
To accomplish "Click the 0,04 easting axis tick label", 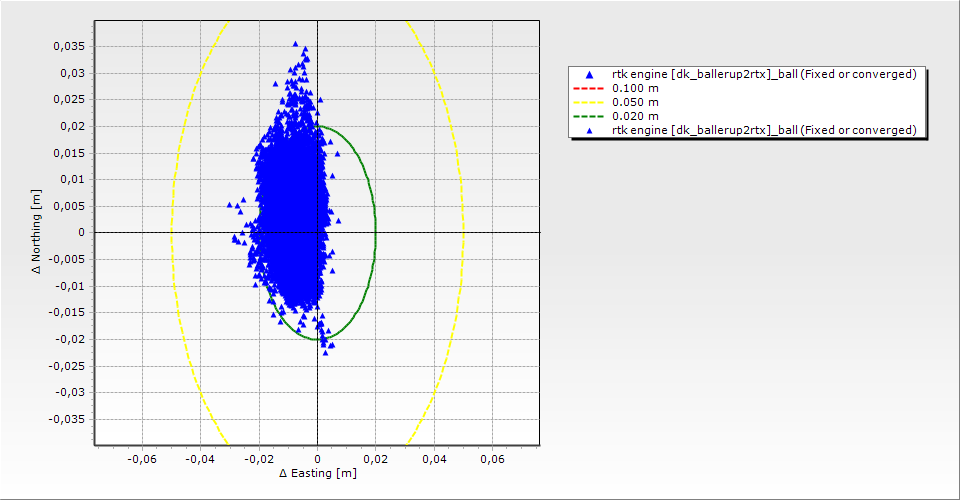I will point(434,459).
